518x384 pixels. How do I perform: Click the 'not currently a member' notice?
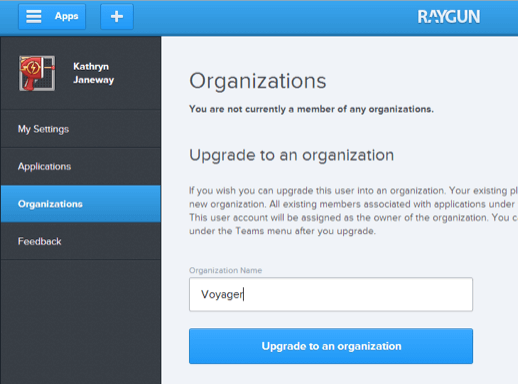[x=311, y=109]
